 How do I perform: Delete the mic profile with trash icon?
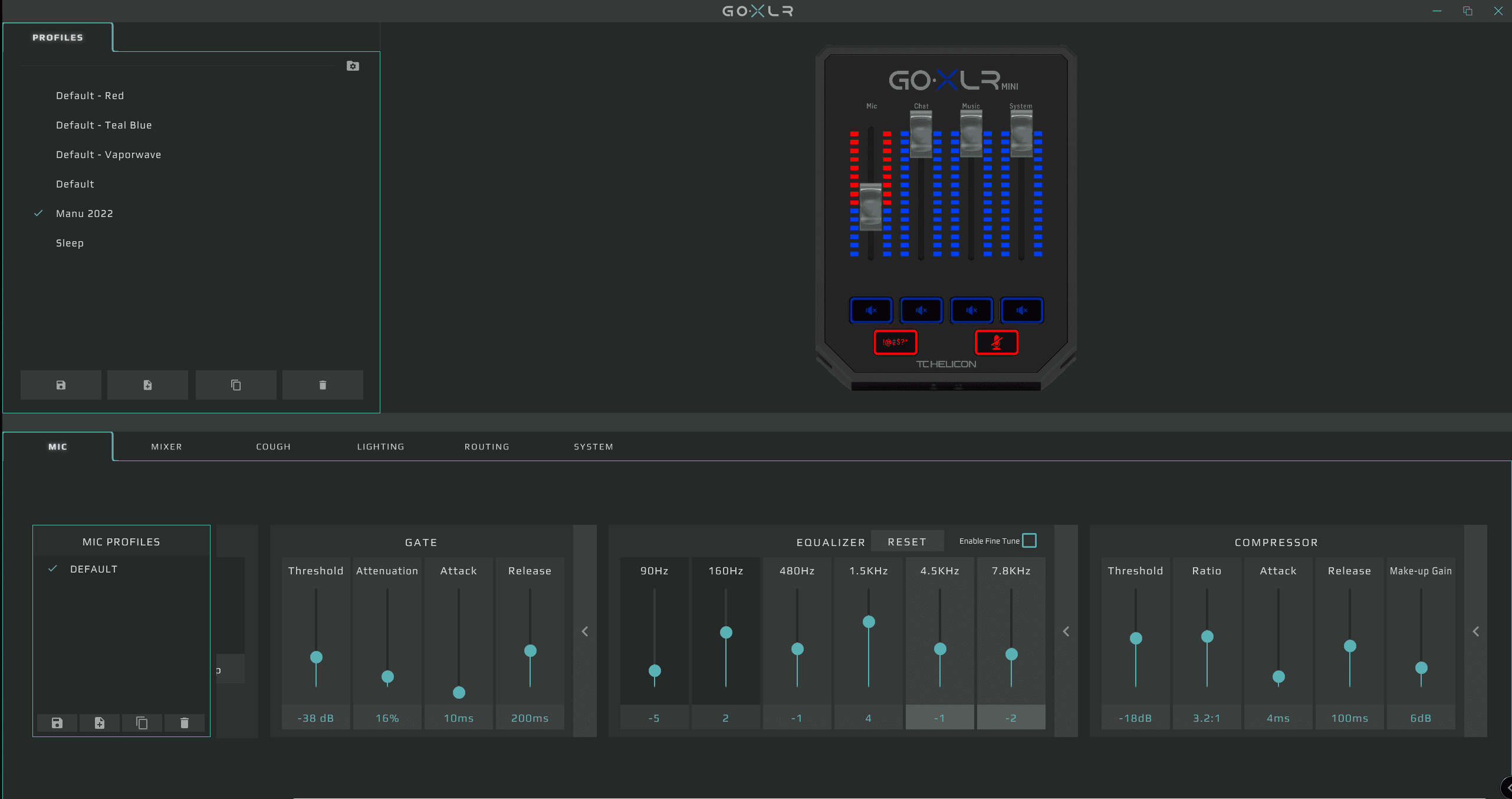185,723
